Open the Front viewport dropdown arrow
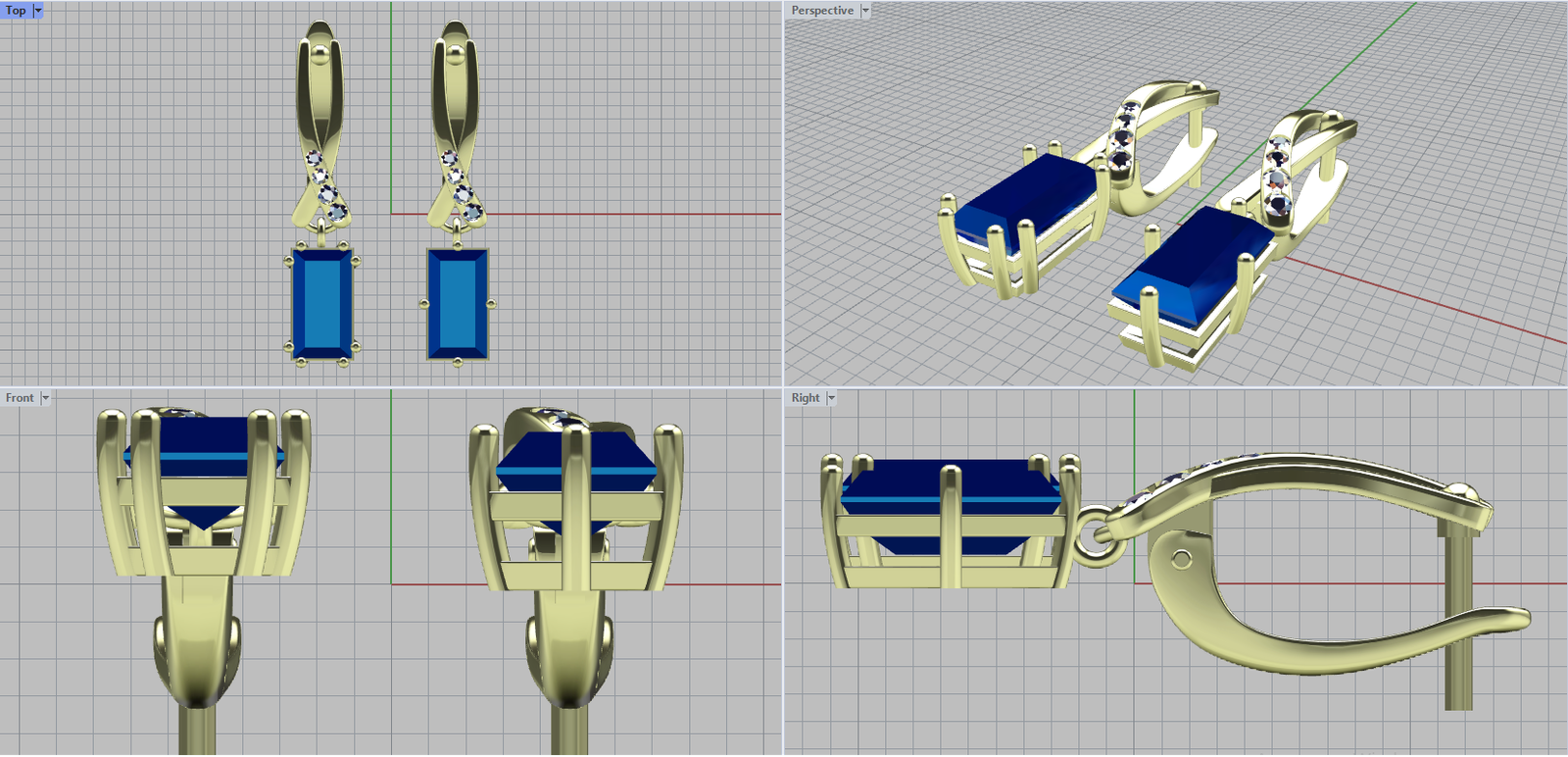This screenshot has width=1568, height=757. click(x=45, y=398)
